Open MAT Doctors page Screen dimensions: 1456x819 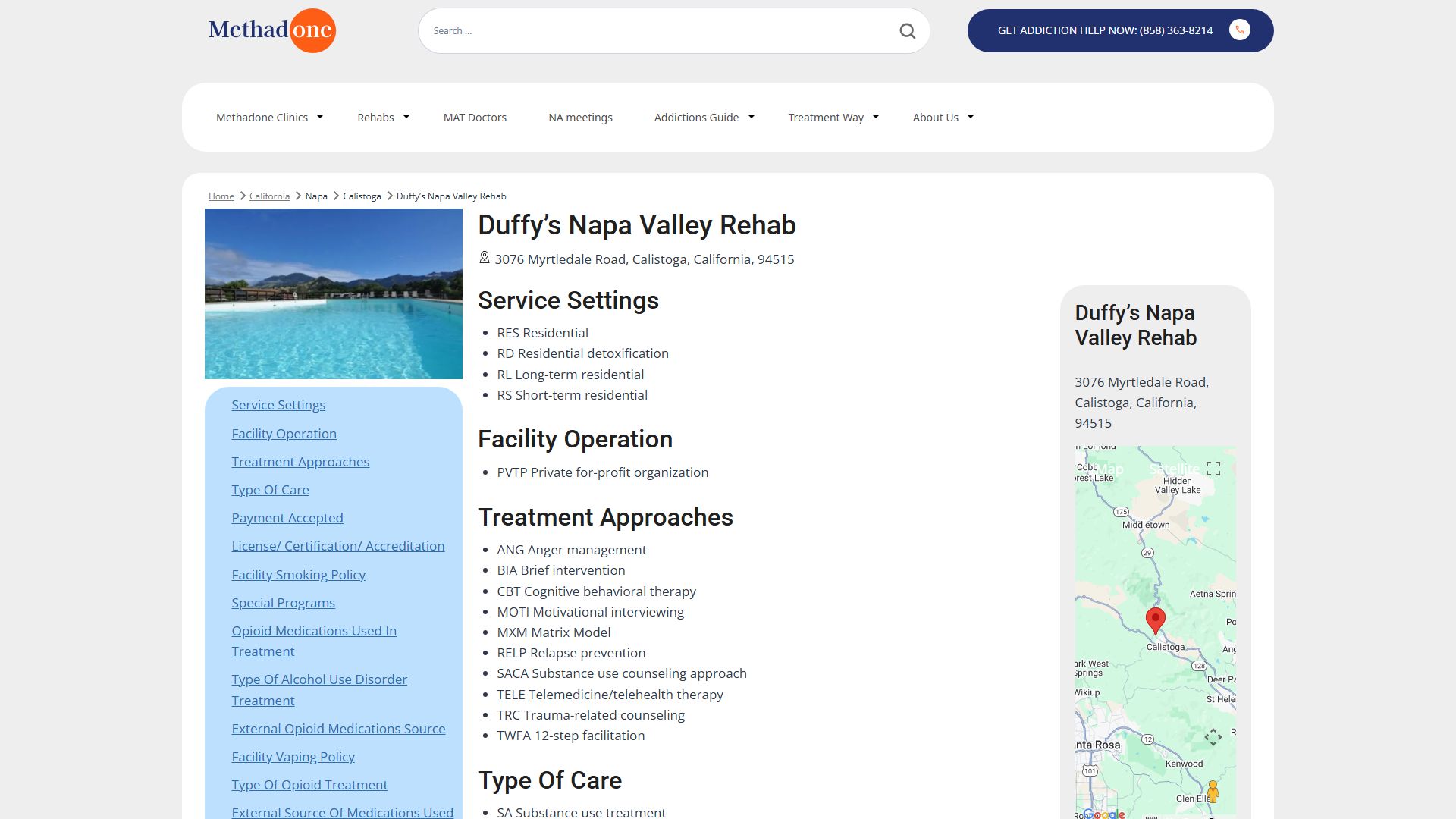(x=475, y=118)
